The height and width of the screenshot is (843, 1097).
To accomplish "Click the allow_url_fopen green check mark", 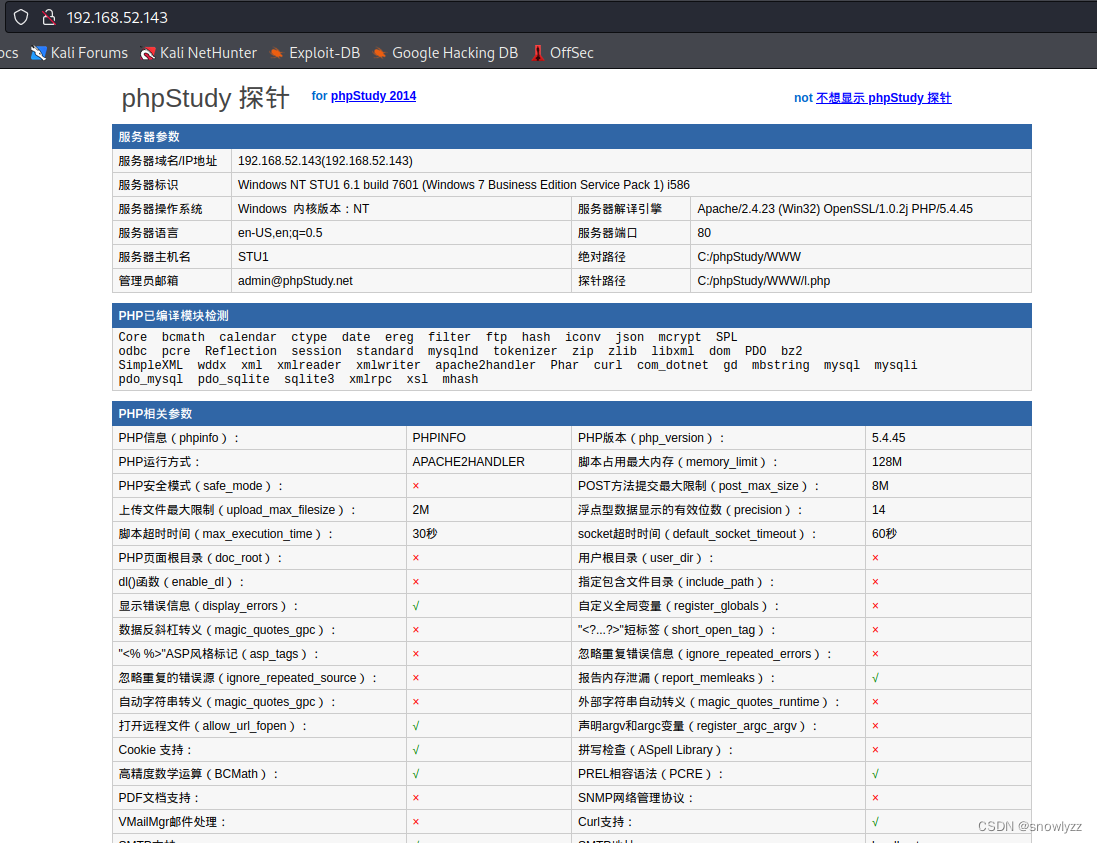I will point(416,726).
